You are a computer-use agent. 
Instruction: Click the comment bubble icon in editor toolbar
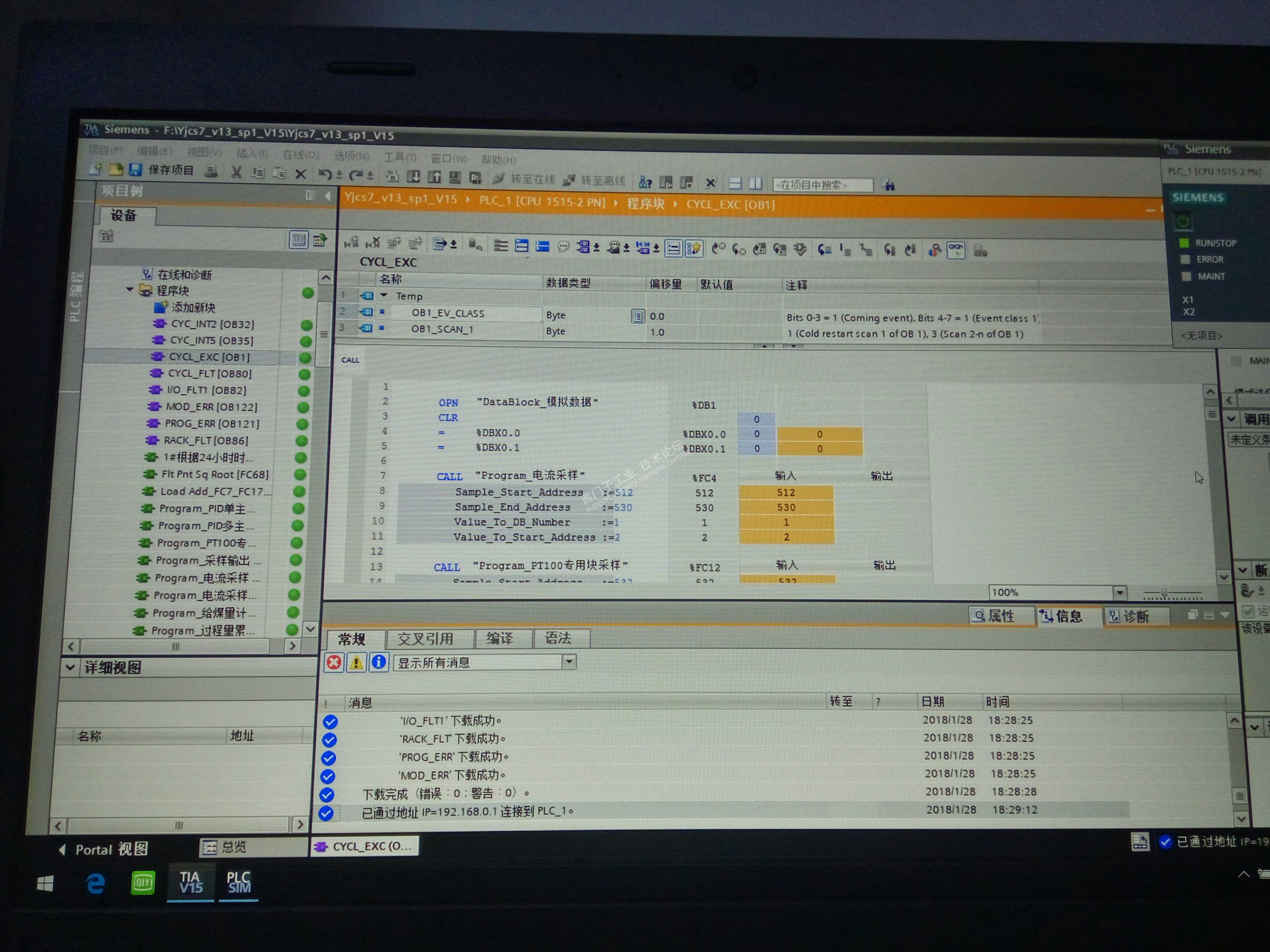click(563, 247)
